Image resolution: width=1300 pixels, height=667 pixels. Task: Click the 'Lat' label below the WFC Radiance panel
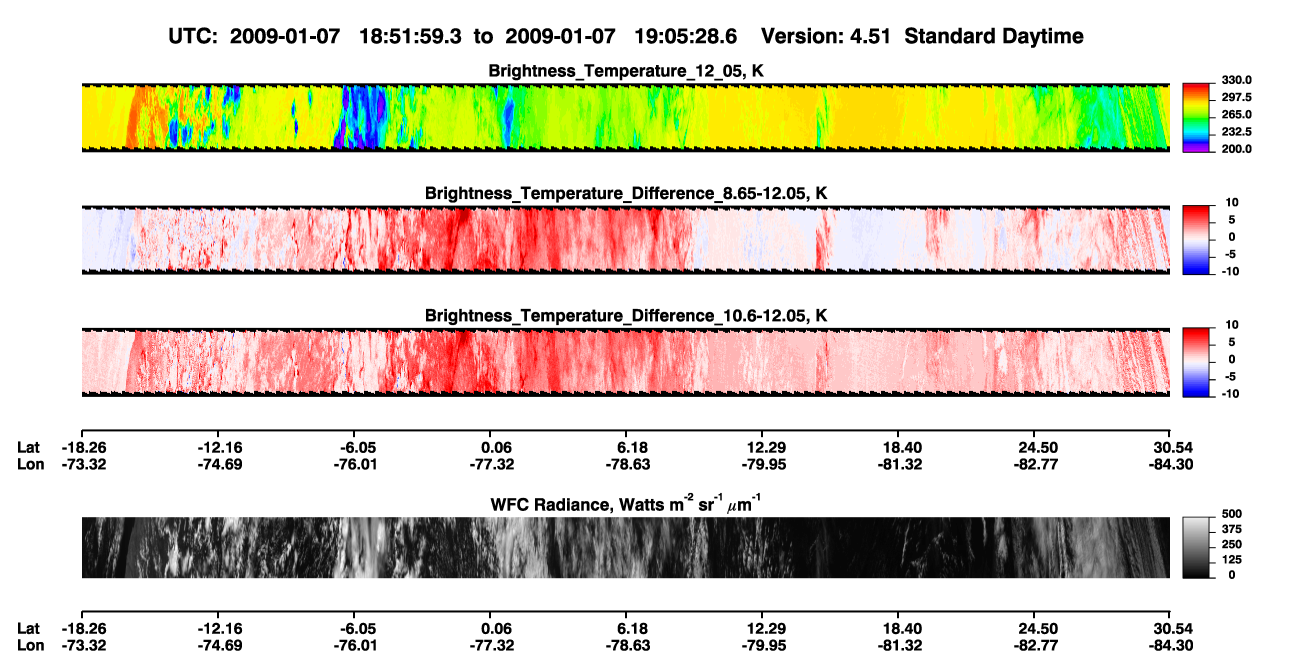coord(29,628)
